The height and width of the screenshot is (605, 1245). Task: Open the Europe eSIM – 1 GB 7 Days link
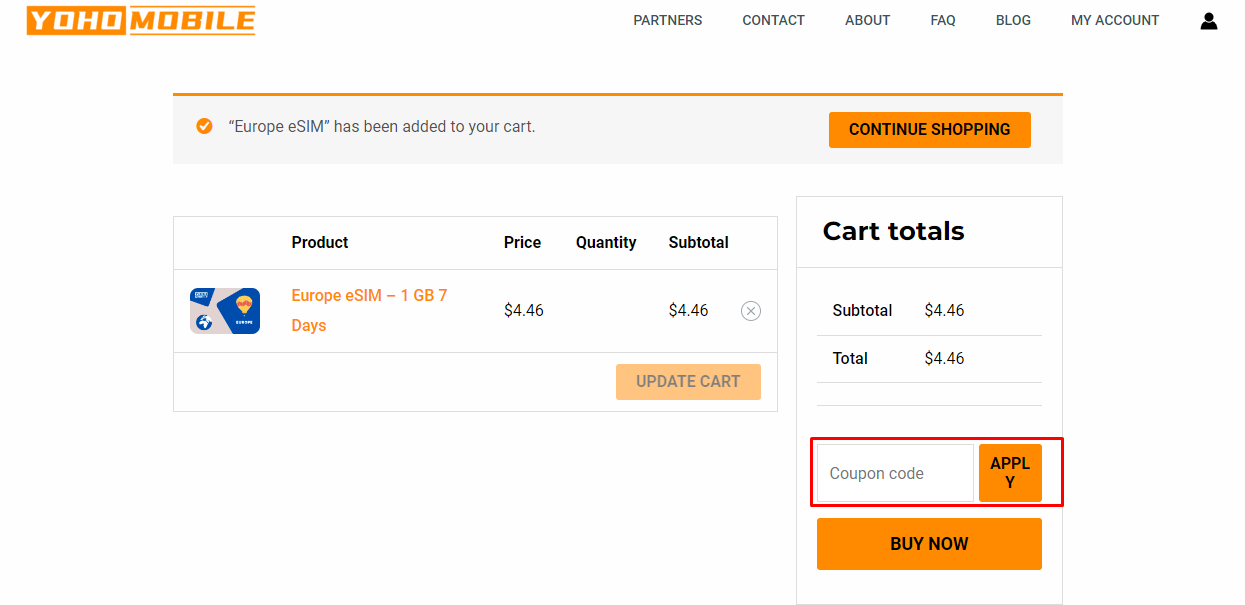coord(369,311)
